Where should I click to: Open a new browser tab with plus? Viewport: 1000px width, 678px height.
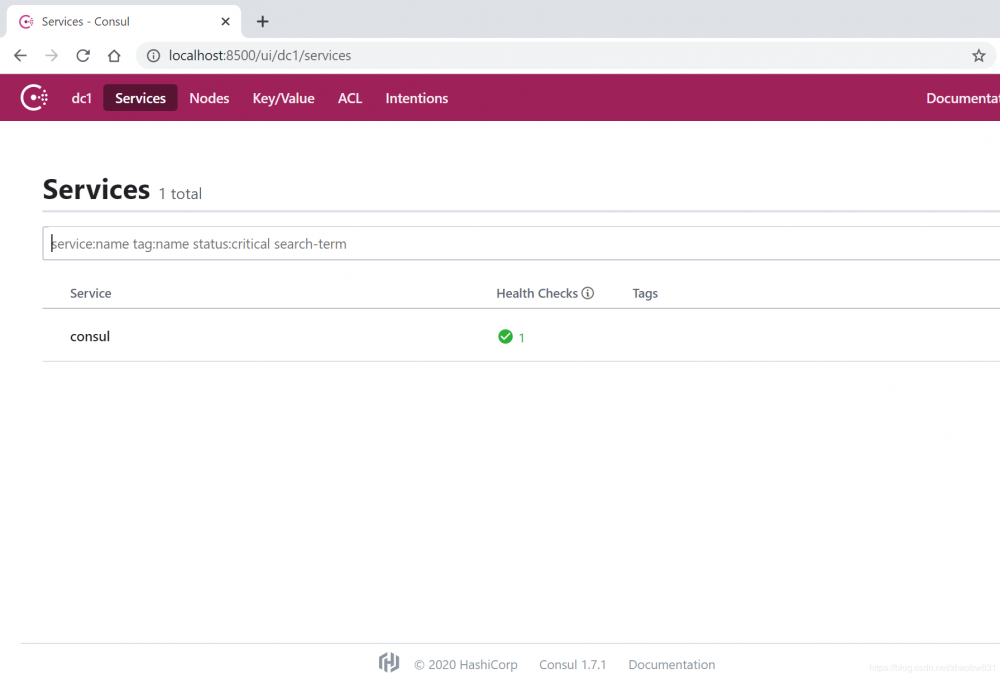[x=262, y=22]
